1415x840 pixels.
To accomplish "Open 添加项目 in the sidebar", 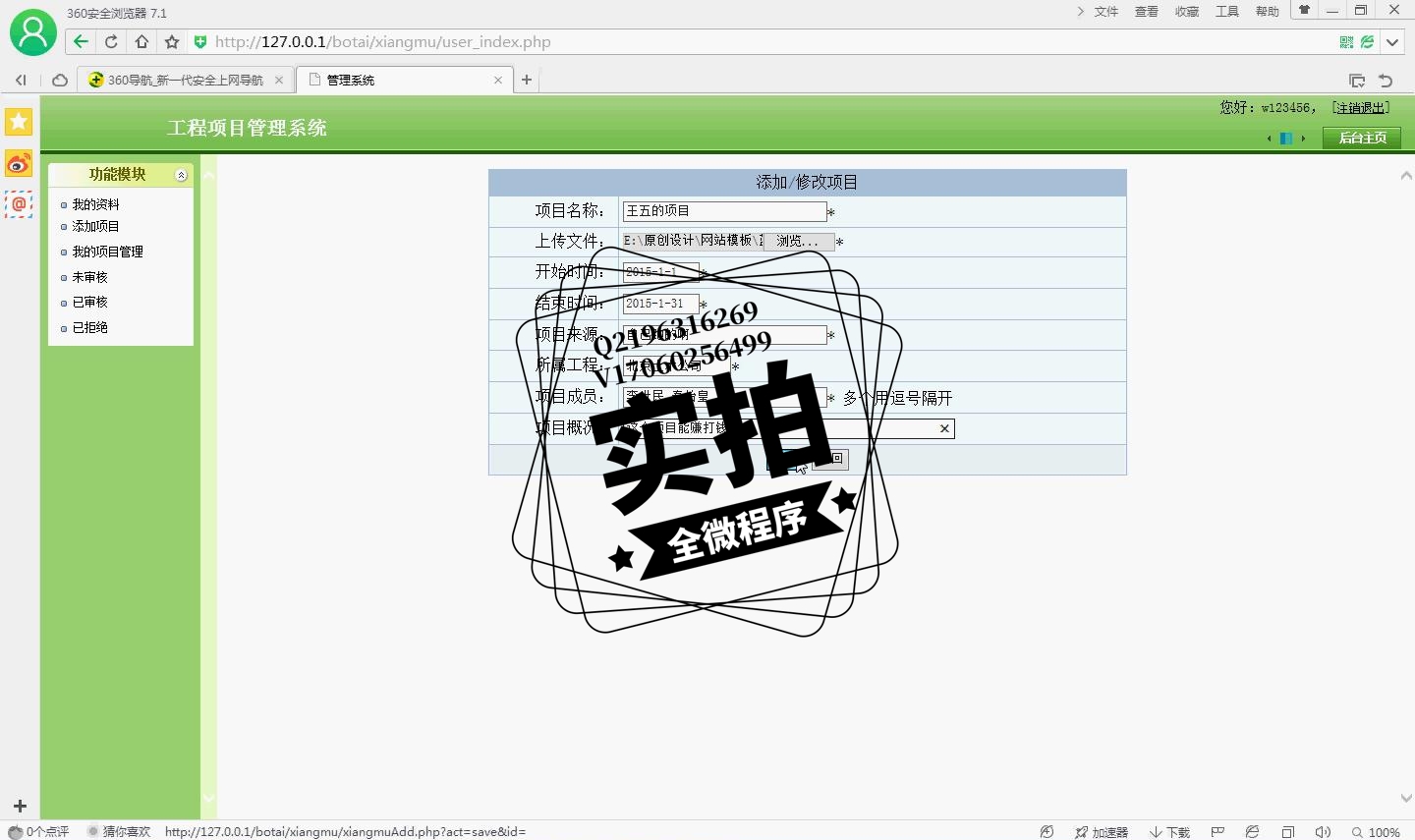I will (95, 226).
